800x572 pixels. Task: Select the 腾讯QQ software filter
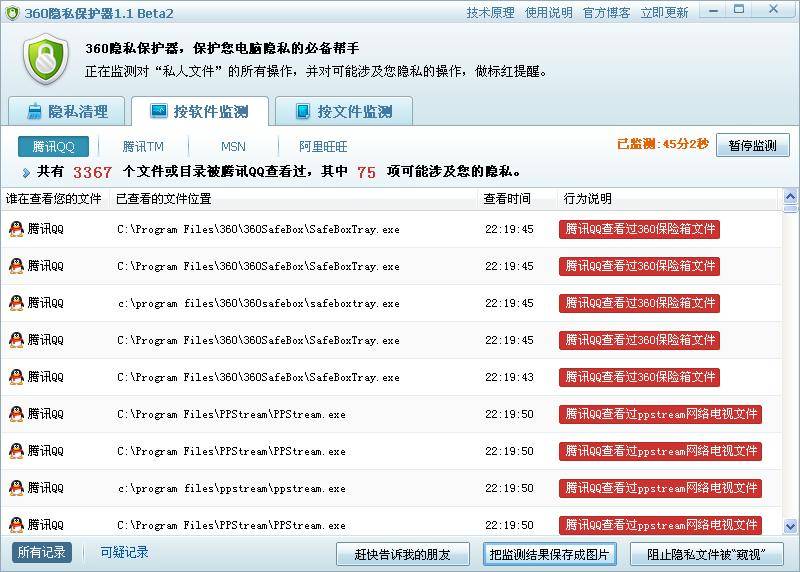click(53, 146)
